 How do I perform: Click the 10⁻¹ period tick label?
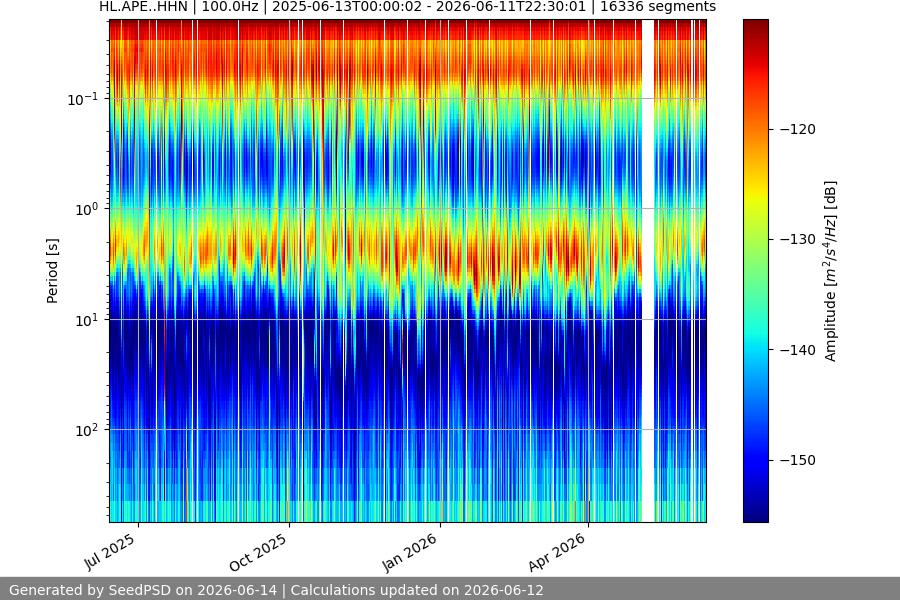(83, 99)
